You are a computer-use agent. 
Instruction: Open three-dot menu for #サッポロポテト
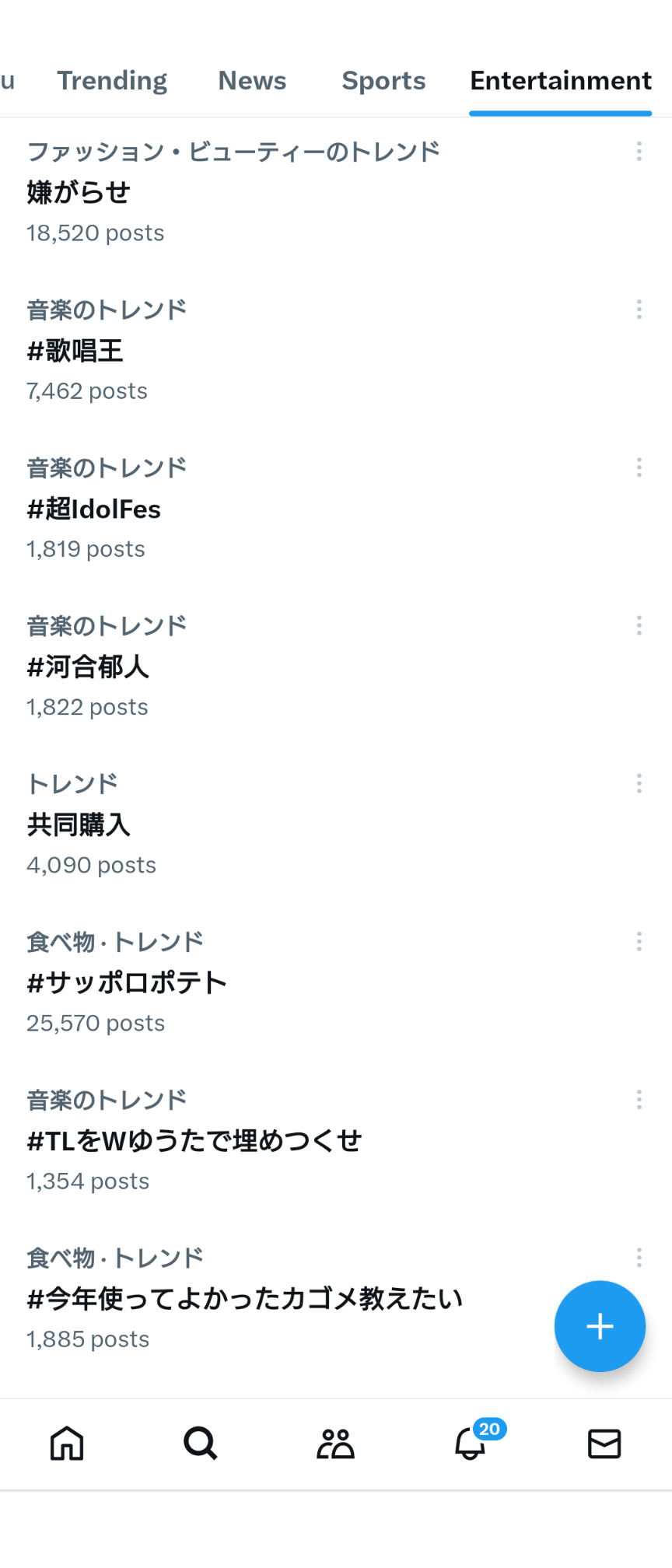click(x=639, y=942)
